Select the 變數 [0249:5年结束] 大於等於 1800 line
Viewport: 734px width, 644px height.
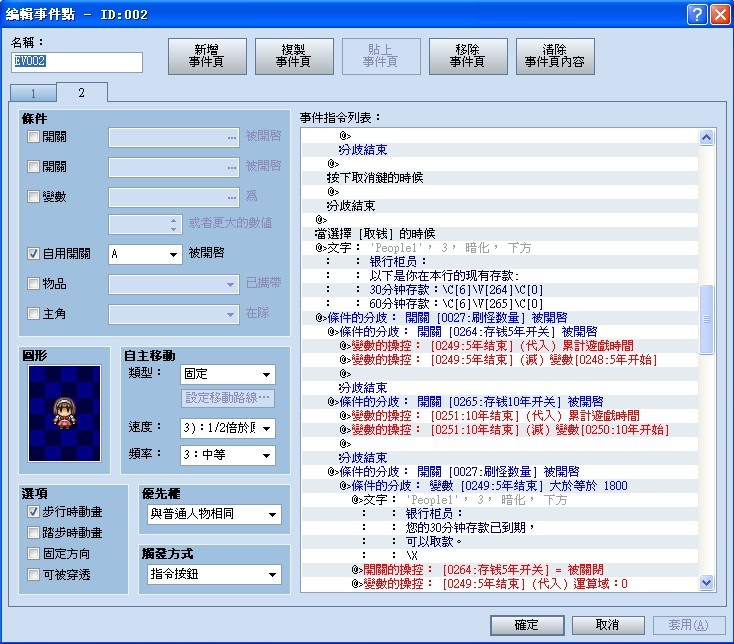point(500,486)
